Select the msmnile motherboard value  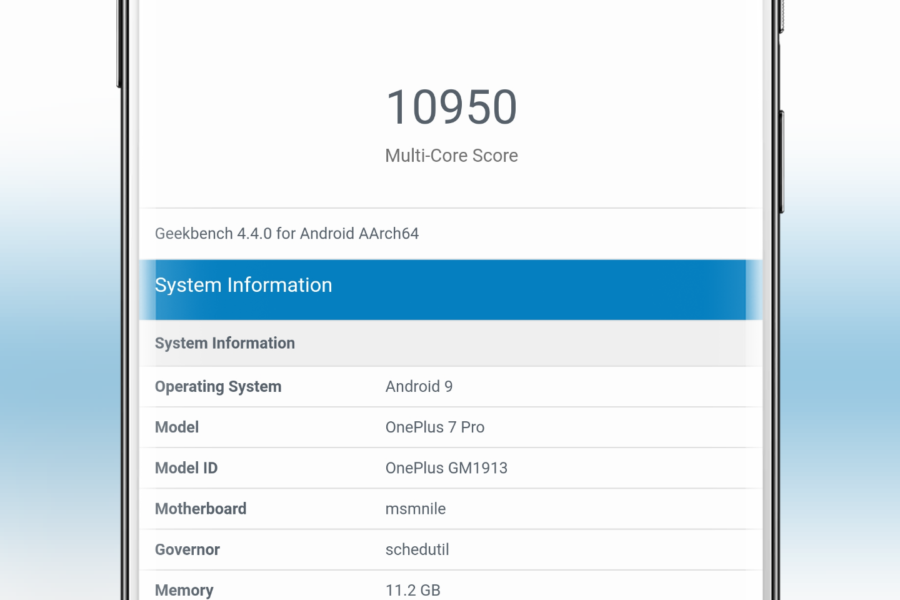(x=416, y=509)
